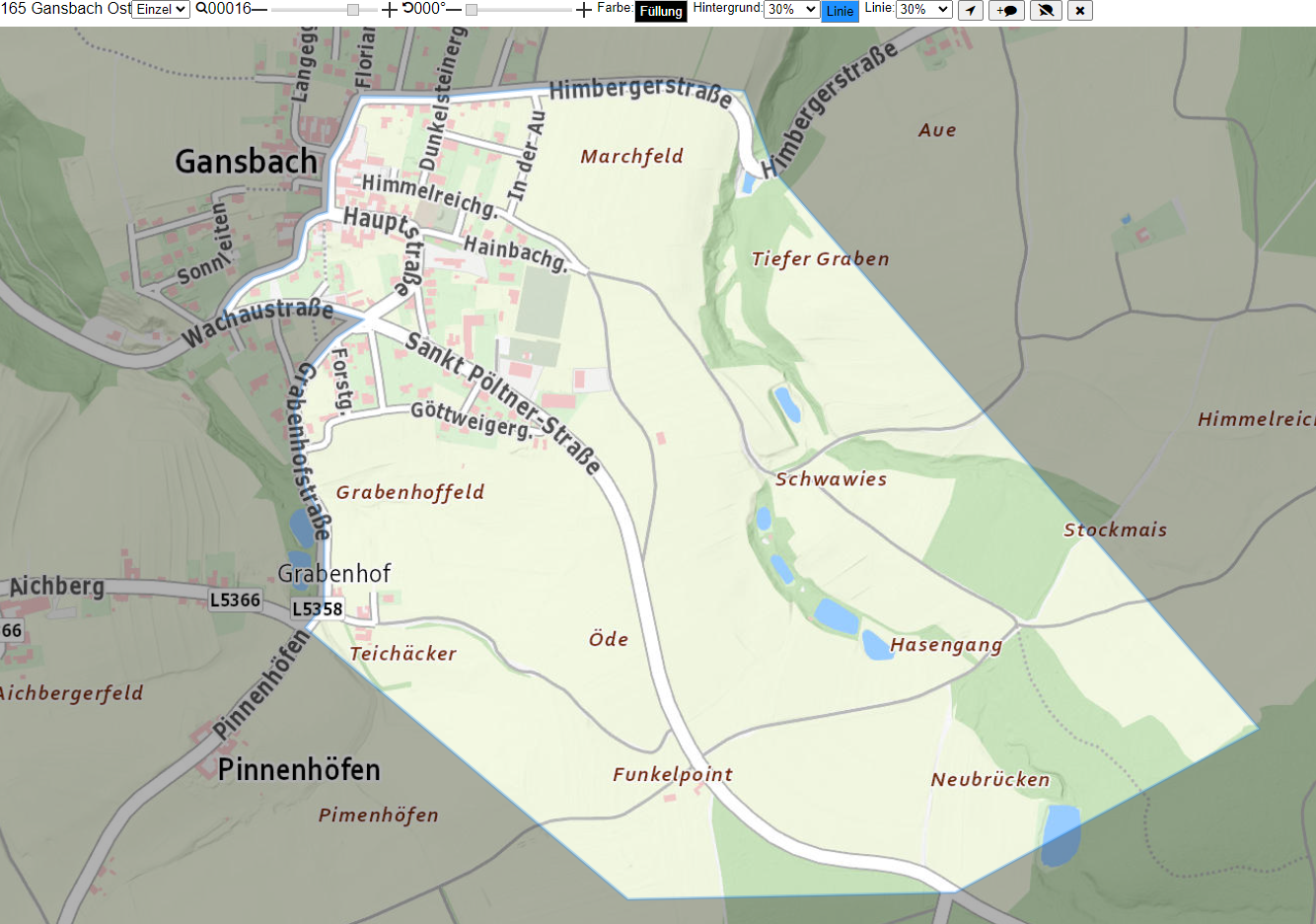This screenshot has width=1316, height=924.
Task: Click the rotation slider handle
Action: coord(472,10)
